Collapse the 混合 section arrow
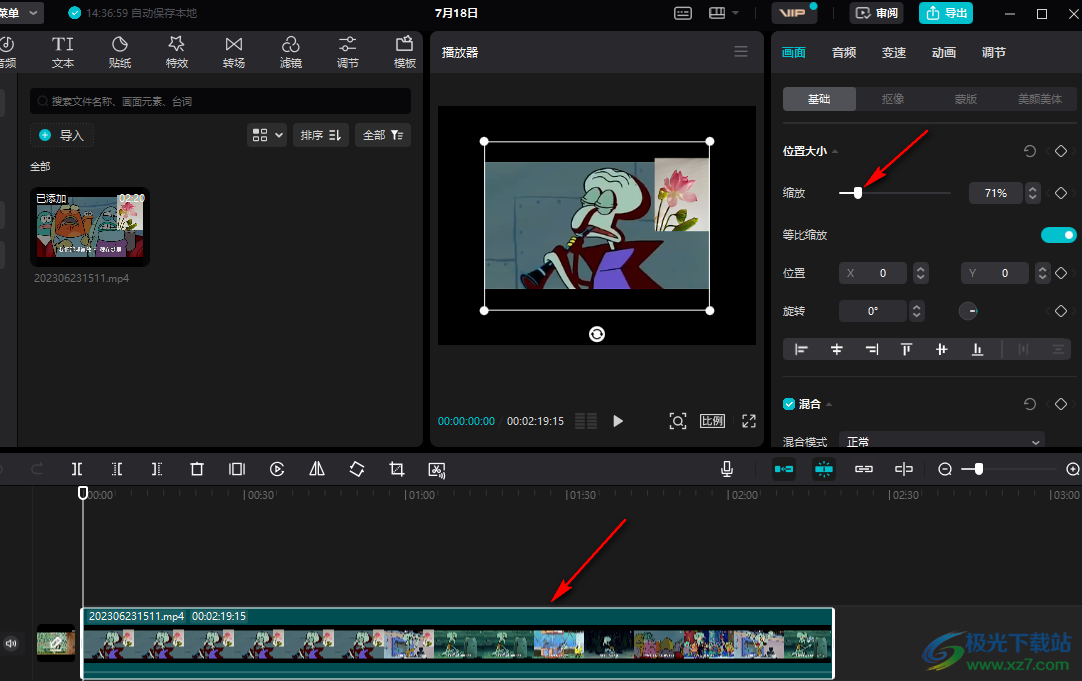This screenshot has width=1082, height=681. [x=829, y=404]
